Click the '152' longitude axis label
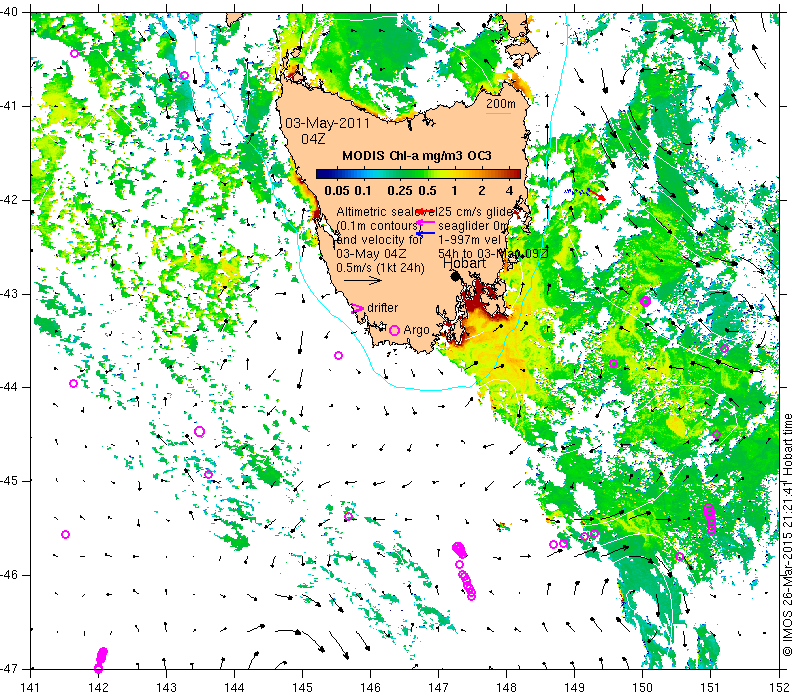 click(781, 687)
